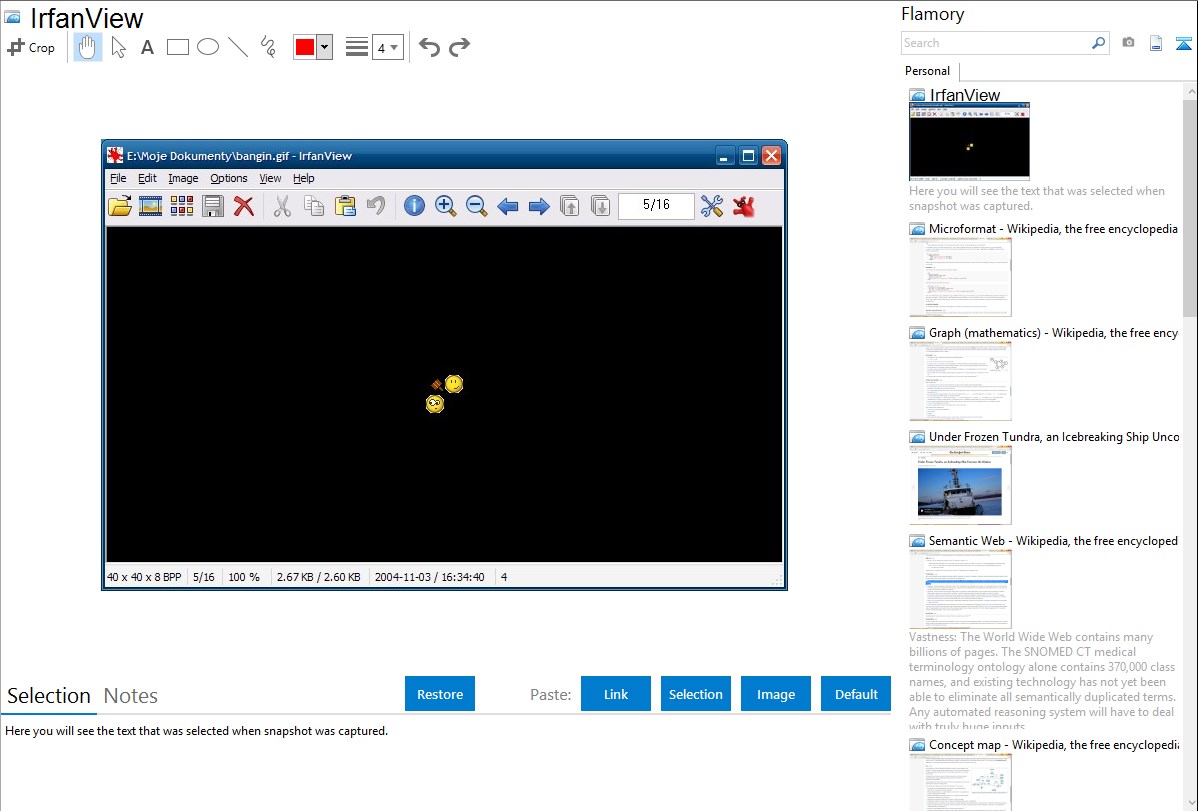This screenshot has width=1198, height=811.
Task: Pick the rectangle shape tool
Action: pyautogui.click(x=178, y=47)
